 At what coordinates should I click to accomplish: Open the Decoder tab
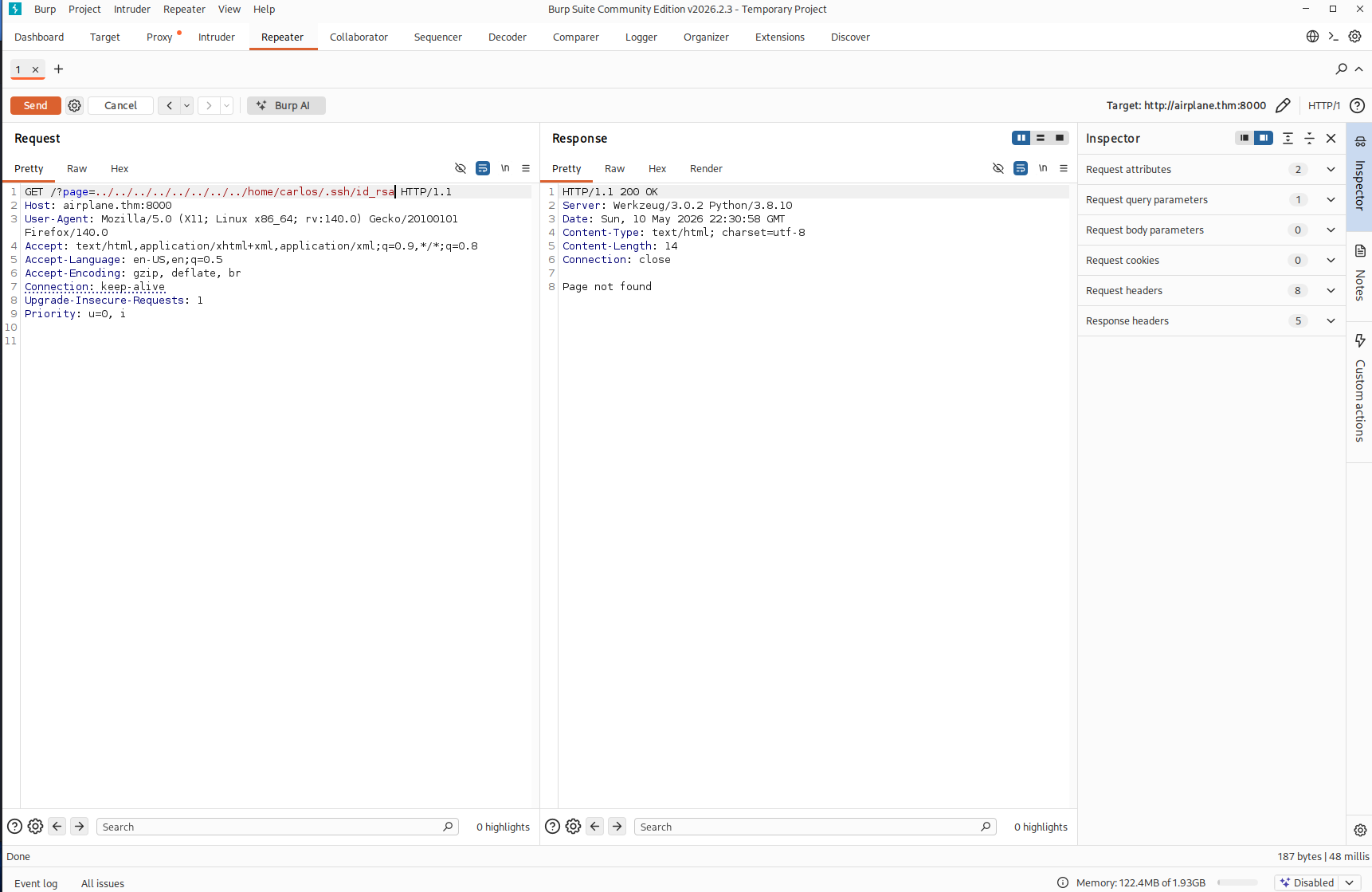508,37
